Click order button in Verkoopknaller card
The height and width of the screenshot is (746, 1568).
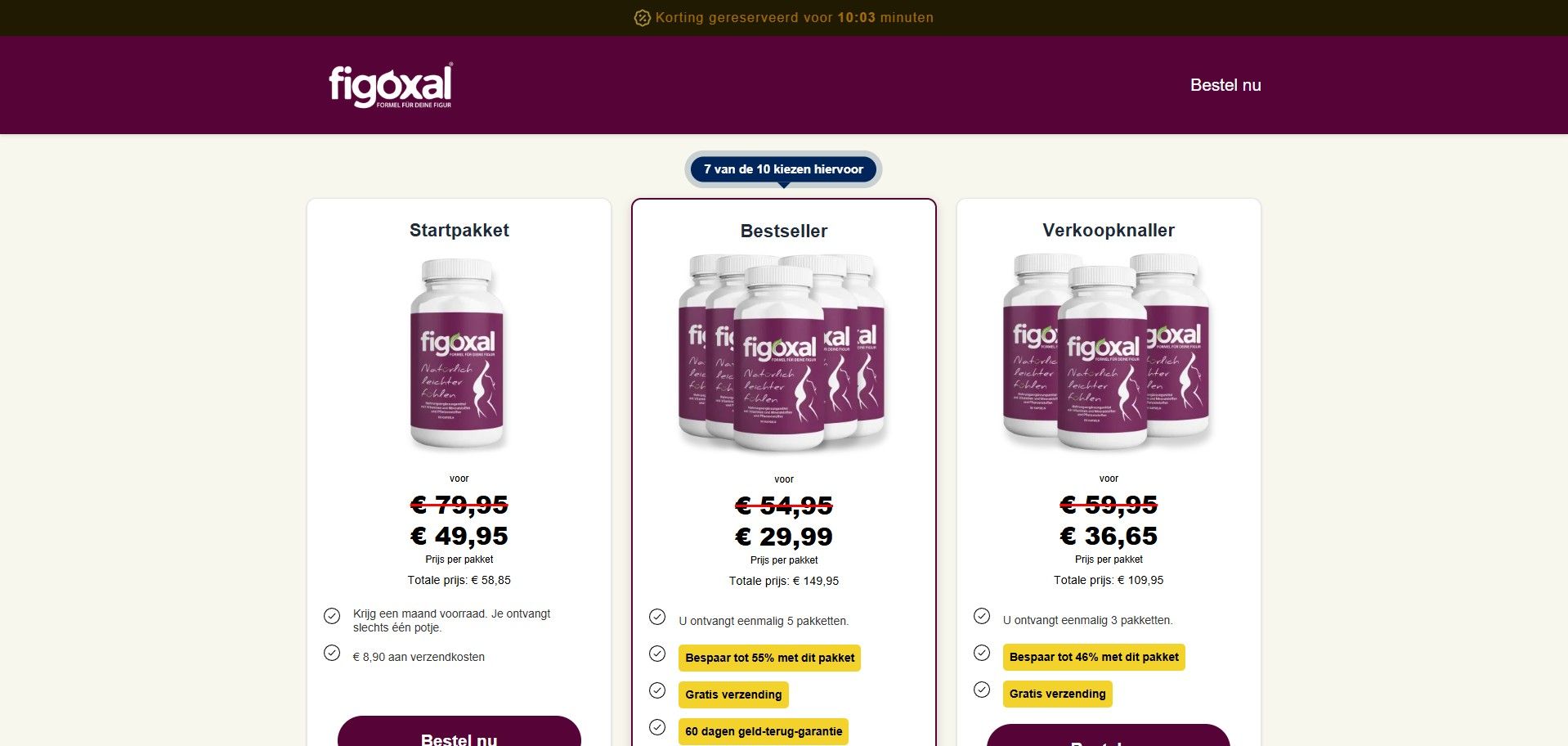(1109, 736)
